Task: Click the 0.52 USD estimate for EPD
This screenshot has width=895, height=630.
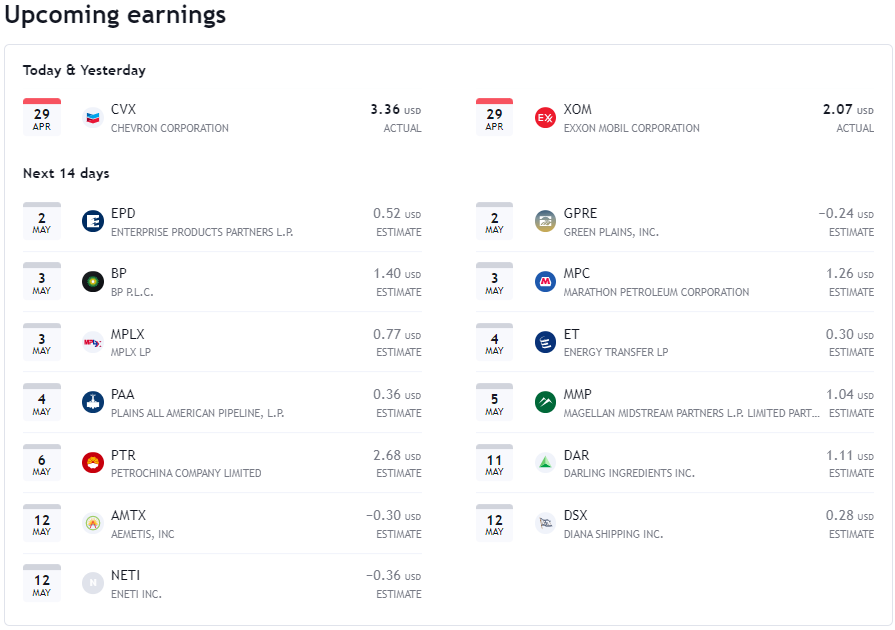Action: [397, 213]
